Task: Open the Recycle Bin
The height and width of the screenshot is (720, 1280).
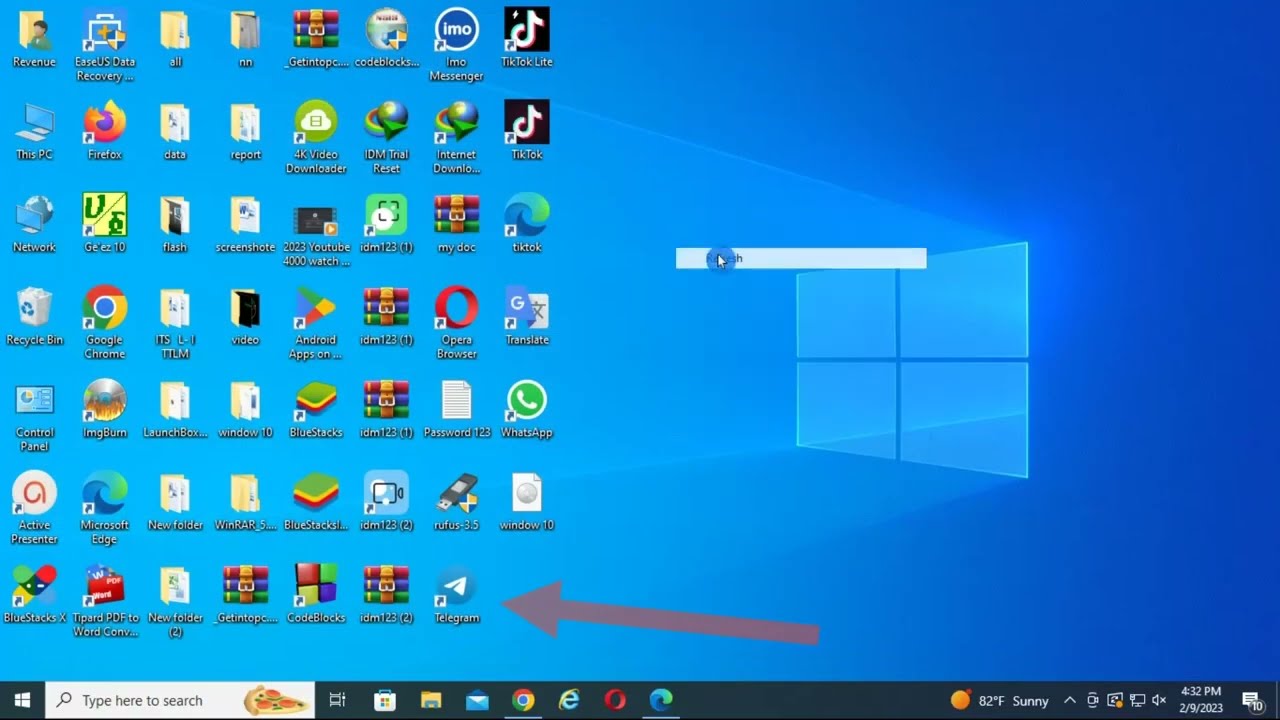Action: click(34, 317)
